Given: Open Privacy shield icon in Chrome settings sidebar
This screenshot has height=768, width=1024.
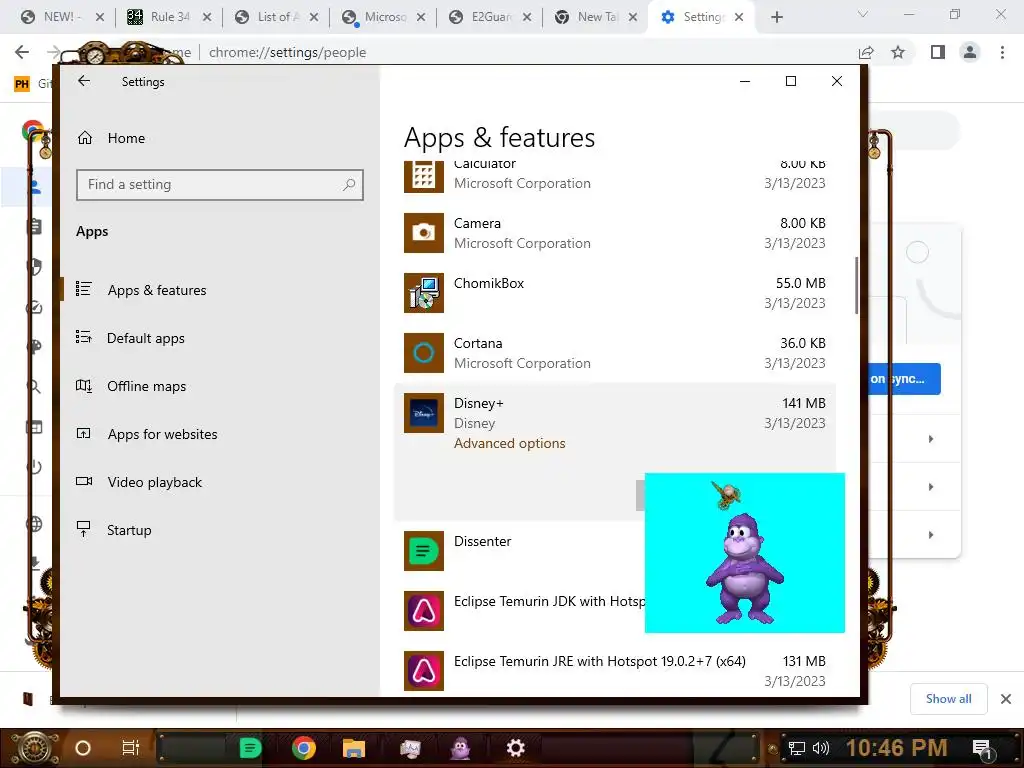Looking at the screenshot, I should pos(35,266).
